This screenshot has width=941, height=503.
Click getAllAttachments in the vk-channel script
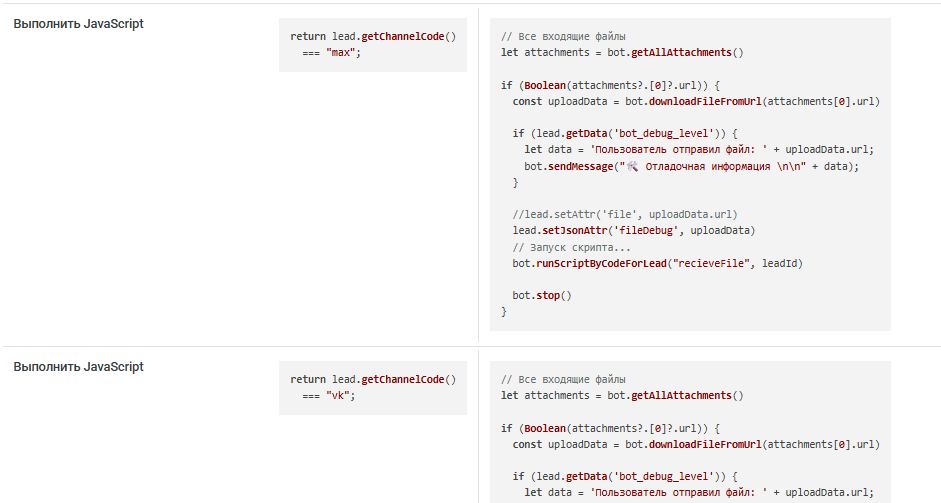point(681,396)
